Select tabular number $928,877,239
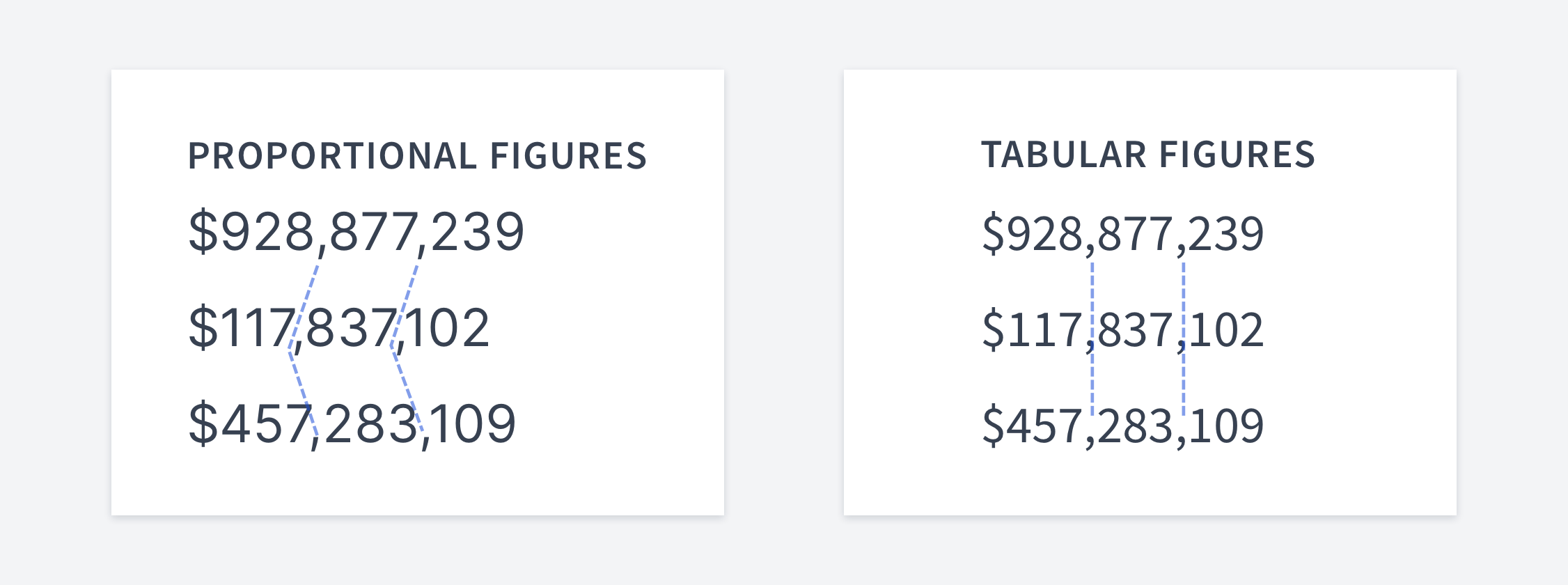The width and height of the screenshot is (1568, 585). pos(1122,235)
